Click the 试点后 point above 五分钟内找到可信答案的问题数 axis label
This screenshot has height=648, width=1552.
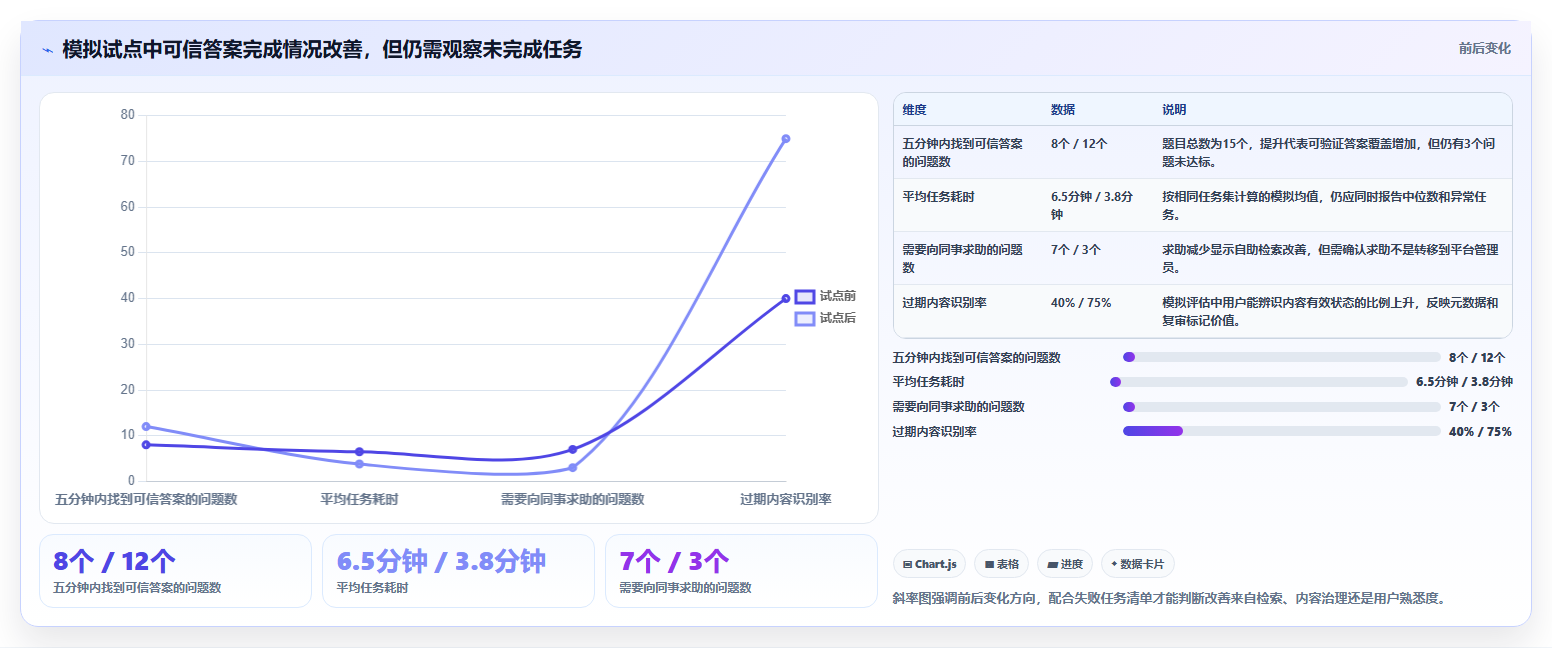click(146, 426)
